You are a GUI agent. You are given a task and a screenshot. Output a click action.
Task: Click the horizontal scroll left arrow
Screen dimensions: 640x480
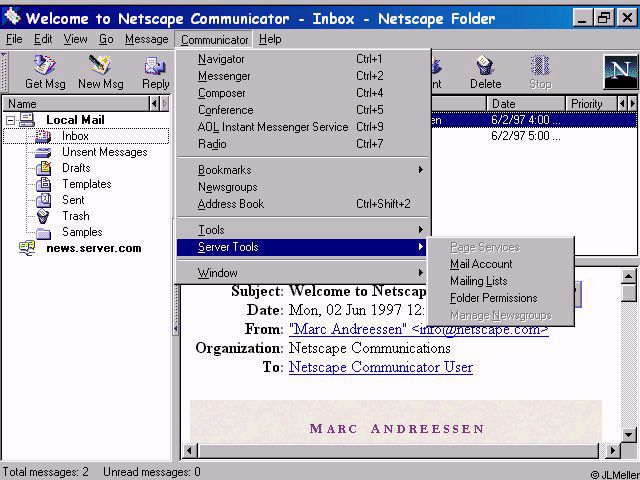tap(189, 451)
